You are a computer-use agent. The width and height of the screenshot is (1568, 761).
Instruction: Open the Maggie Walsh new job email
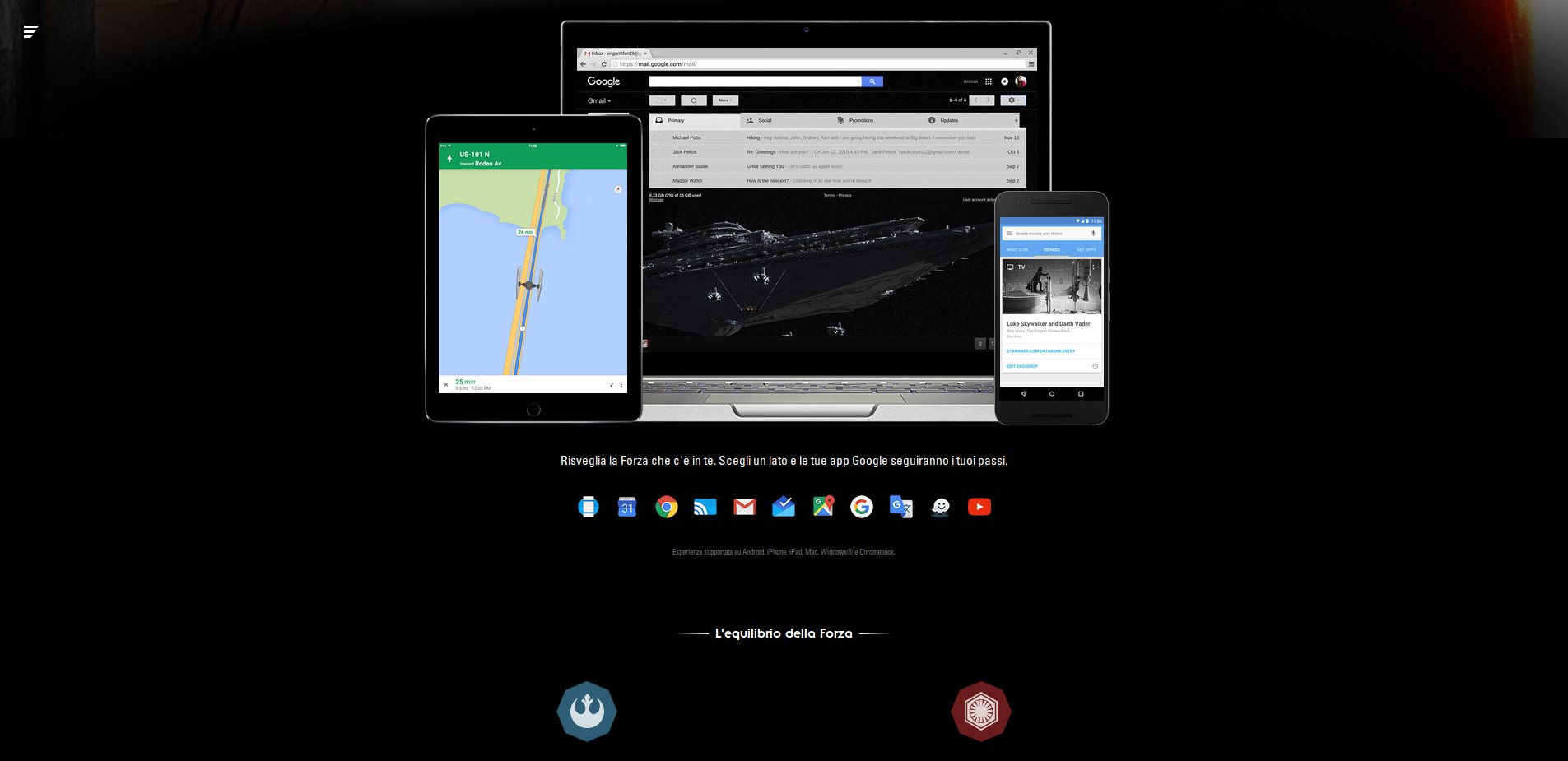[837, 181]
